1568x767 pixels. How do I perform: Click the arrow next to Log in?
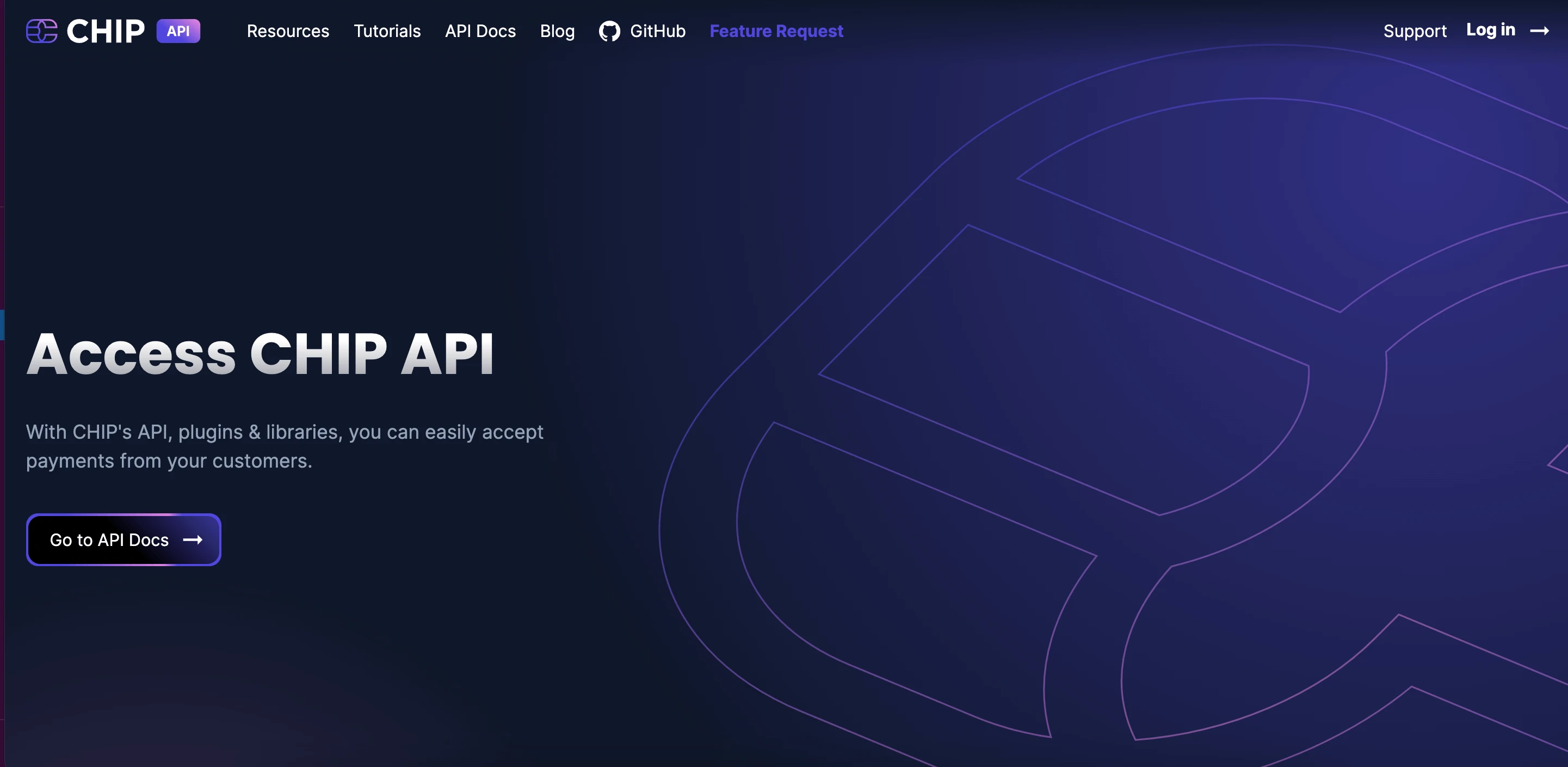[x=1539, y=31]
